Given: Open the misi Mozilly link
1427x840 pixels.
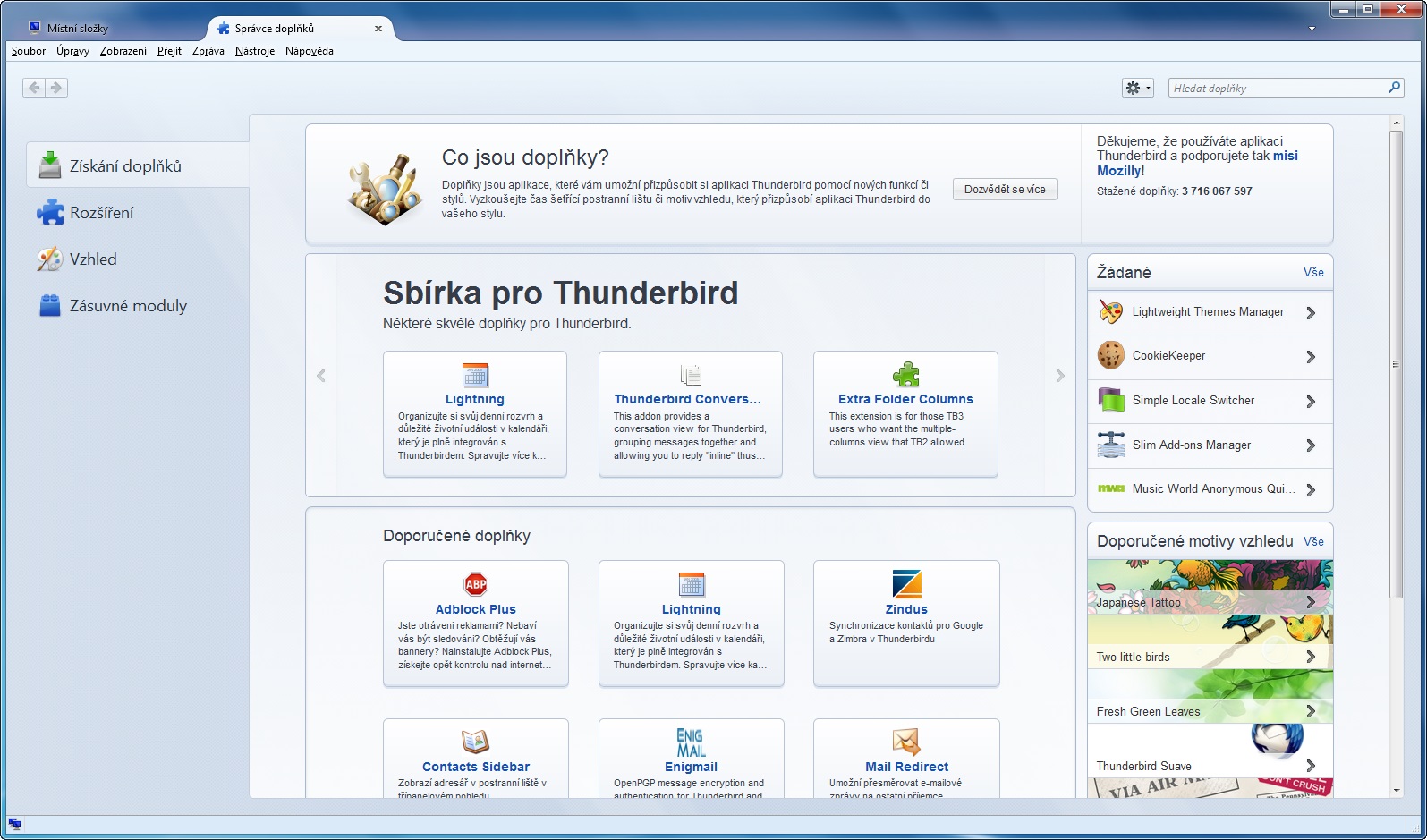Looking at the screenshot, I should 1198,163.
